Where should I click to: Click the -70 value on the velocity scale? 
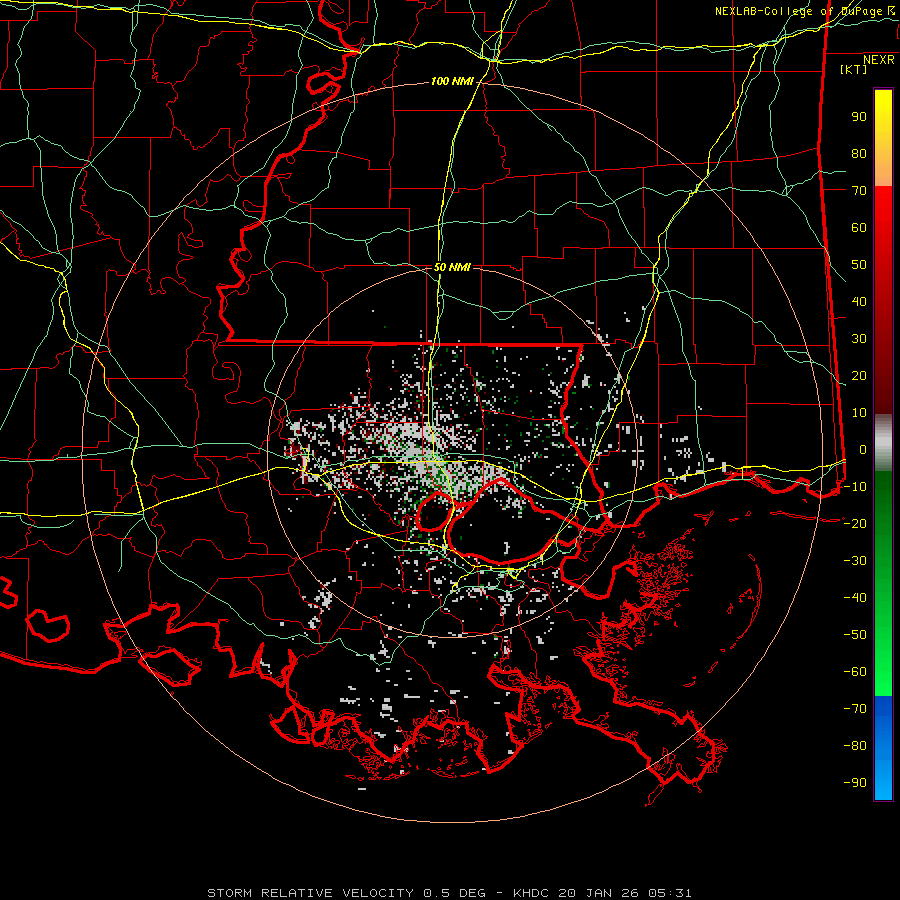click(x=855, y=709)
